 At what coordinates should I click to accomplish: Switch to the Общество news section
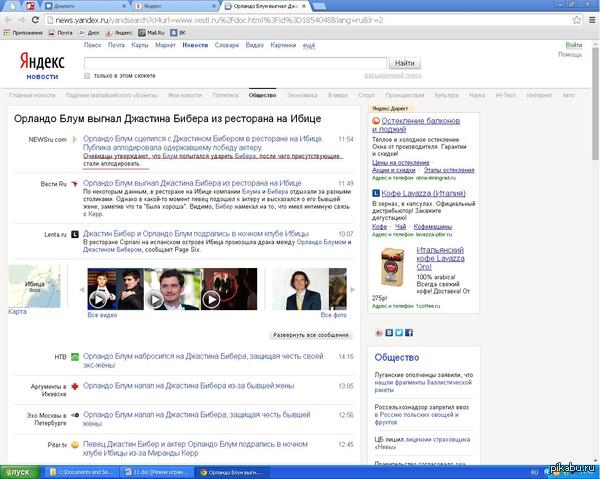click(262, 95)
